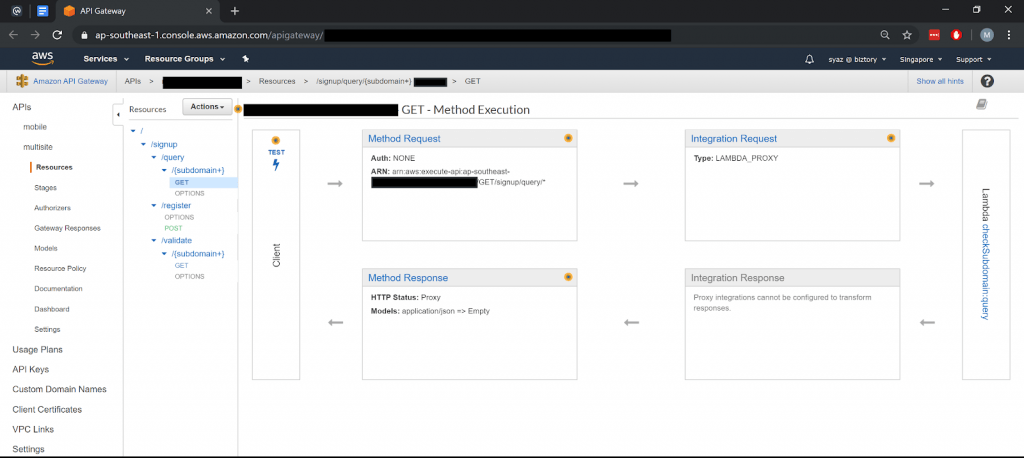Select the /validate resource
The width and height of the screenshot is (1024, 458).
point(176,240)
